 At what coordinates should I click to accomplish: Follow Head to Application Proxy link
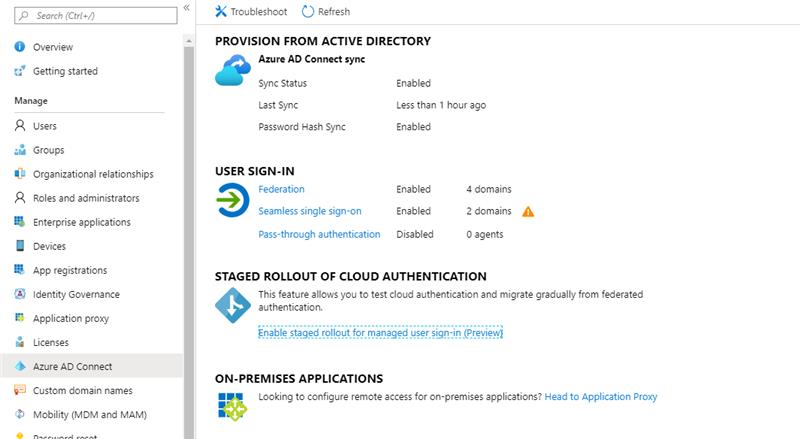coord(600,397)
